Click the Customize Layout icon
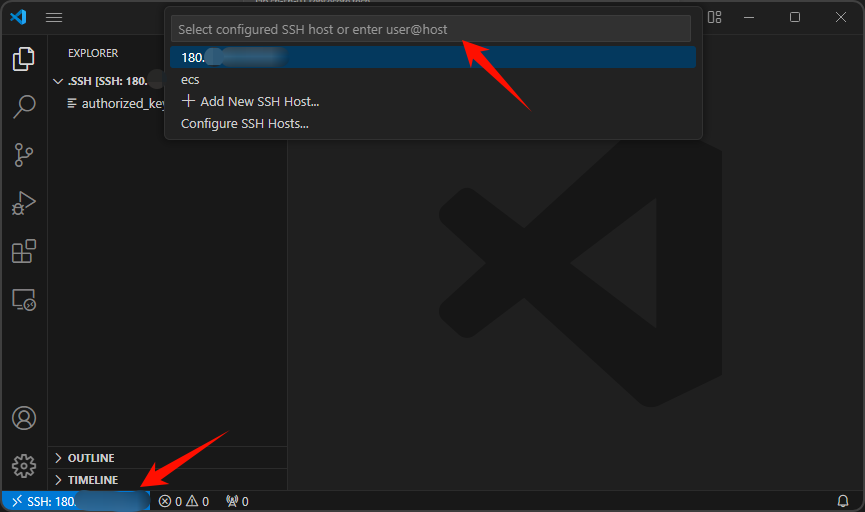 point(714,17)
